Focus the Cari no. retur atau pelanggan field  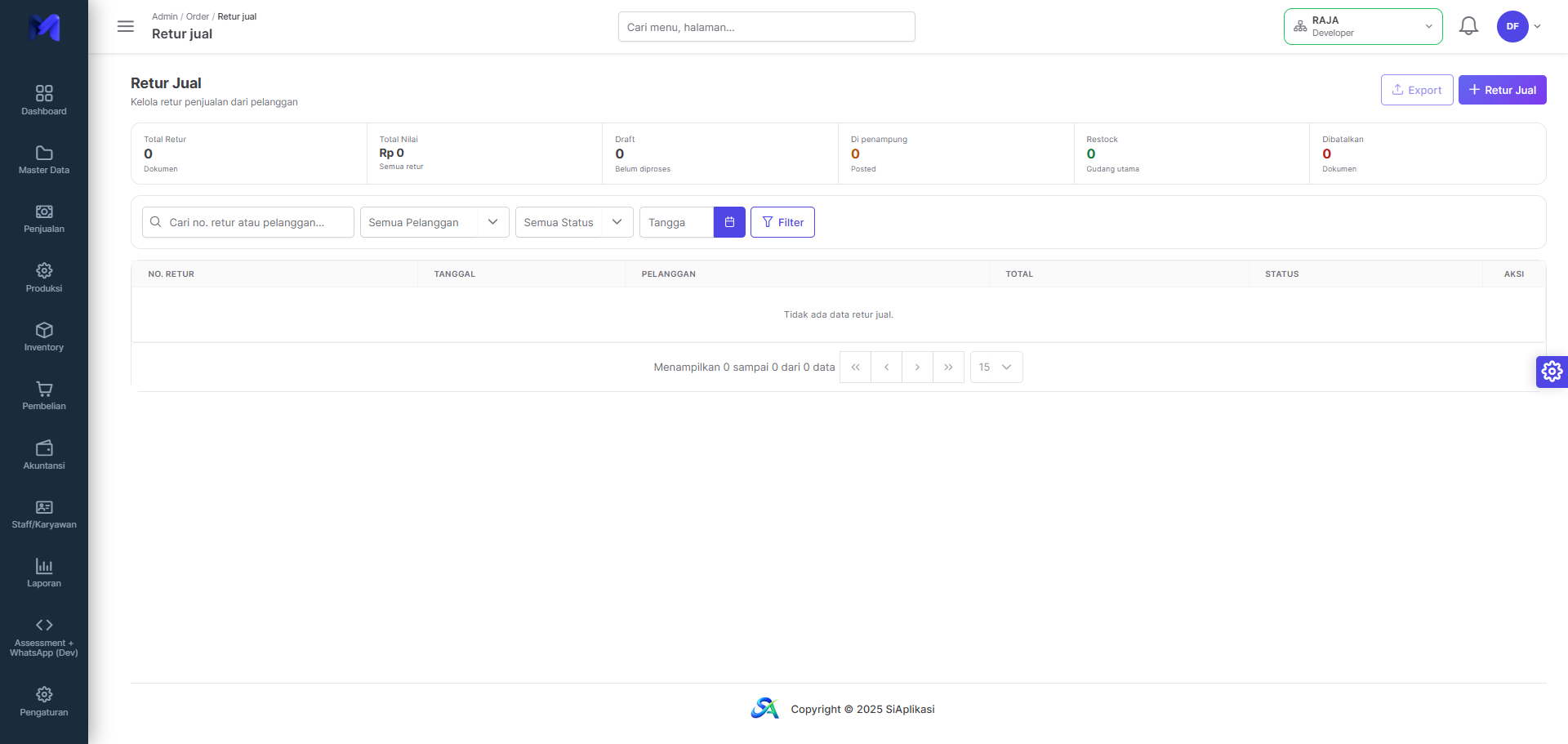tap(248, 222)
